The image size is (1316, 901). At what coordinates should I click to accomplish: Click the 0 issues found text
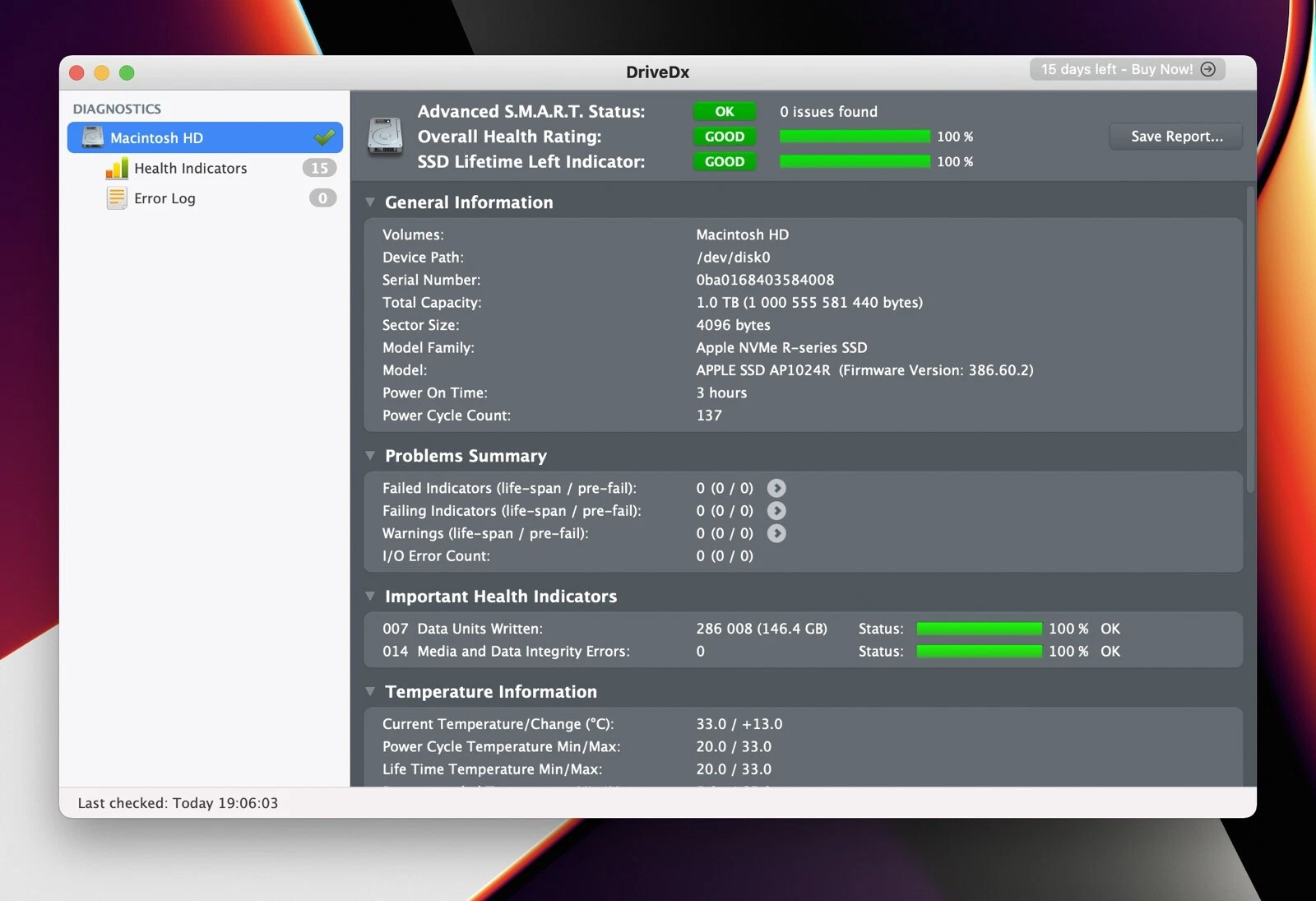point(828,112)
